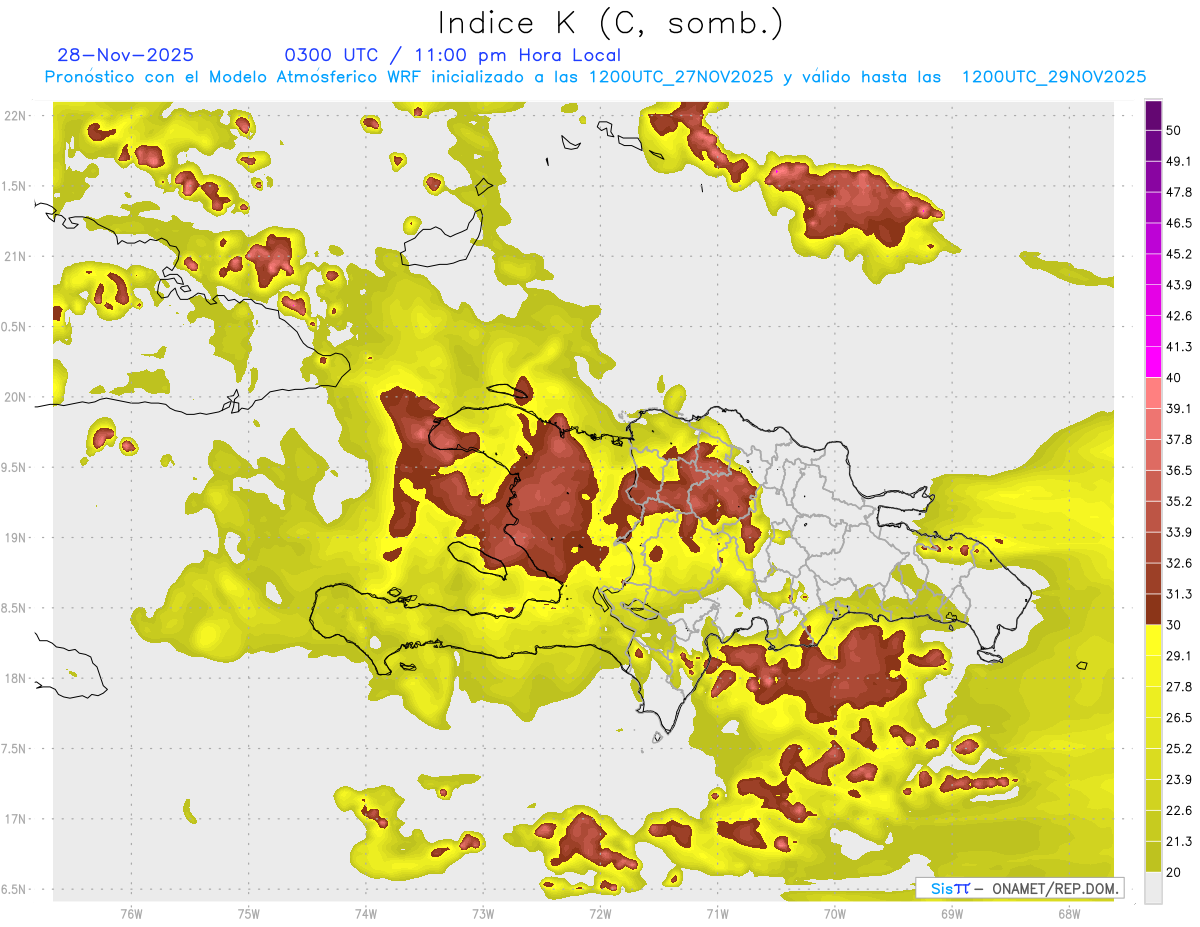
Task: Click the '68W' longitude label
Action: (1069, 914)
